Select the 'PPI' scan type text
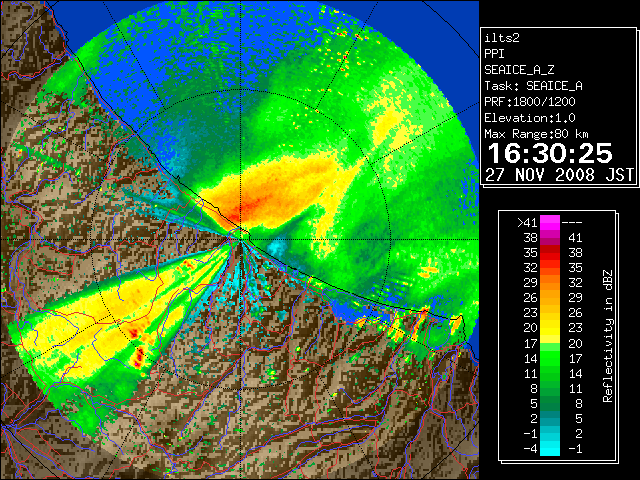640x480 pixels. click(494, 54)
